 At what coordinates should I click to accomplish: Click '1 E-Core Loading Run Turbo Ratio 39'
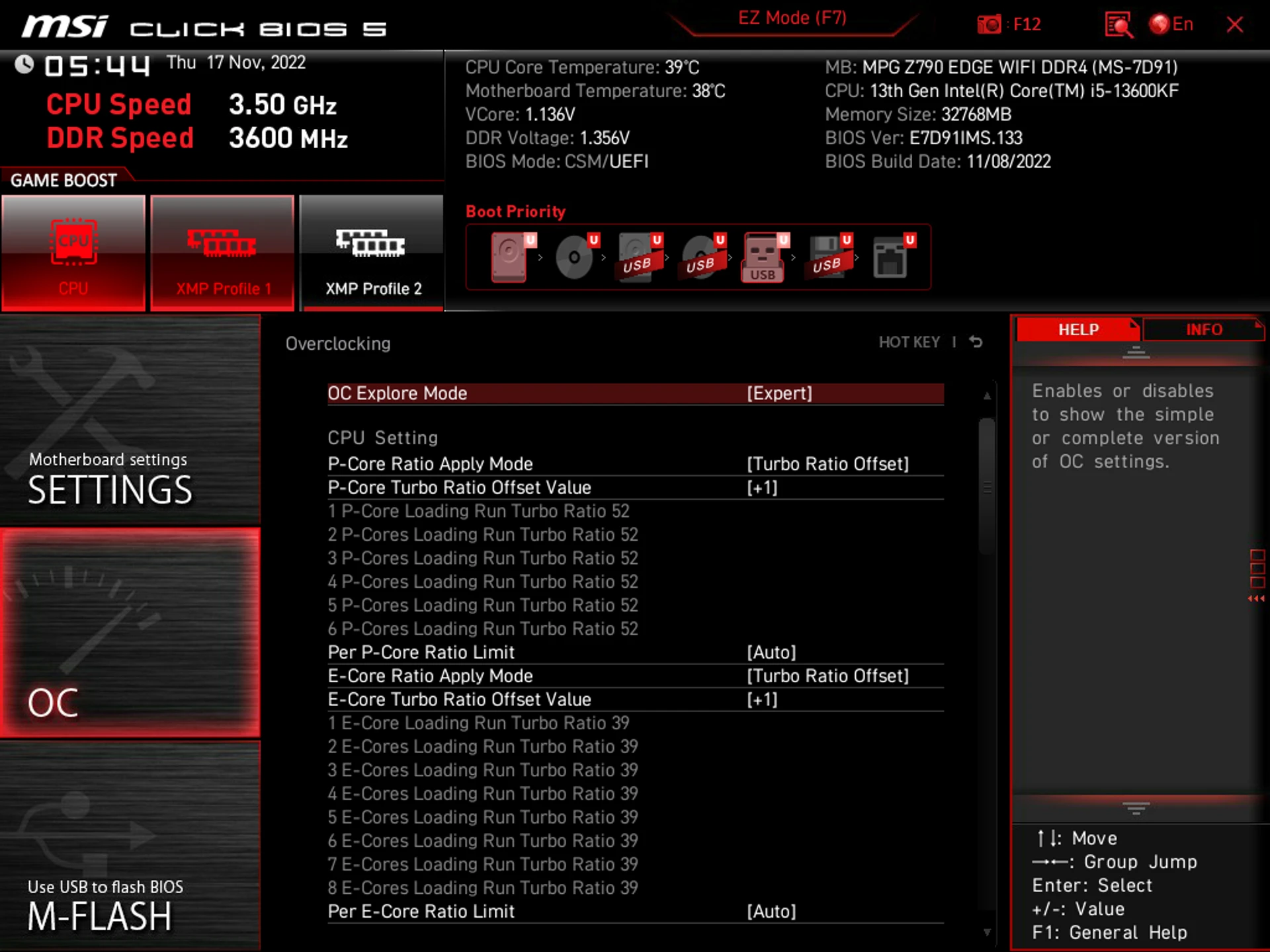478,723
